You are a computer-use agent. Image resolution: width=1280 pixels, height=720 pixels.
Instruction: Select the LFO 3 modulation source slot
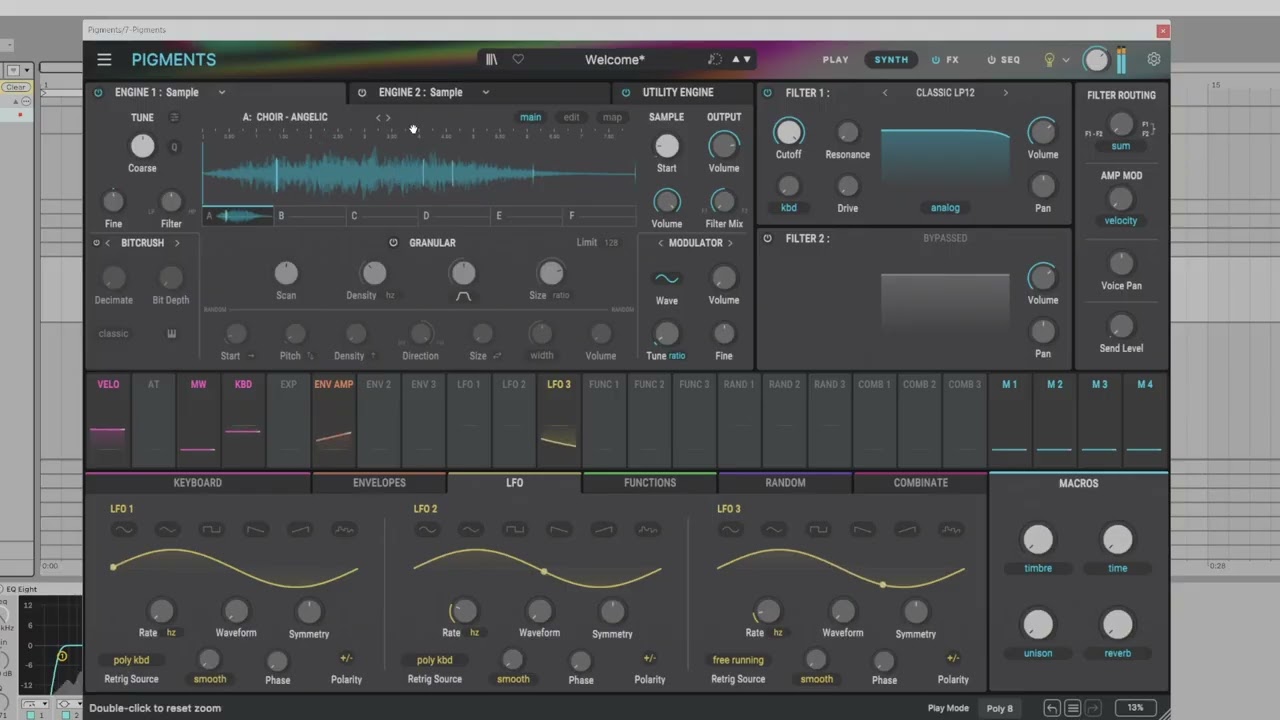tap(559, 421)
